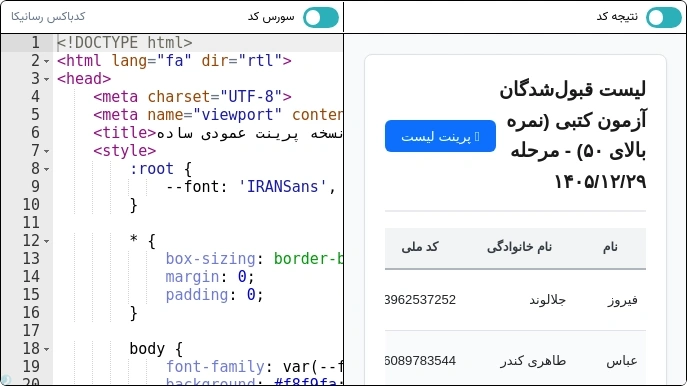Click the national code 3962537252
The height and width of the screenshot is (386, 687).
421,300
